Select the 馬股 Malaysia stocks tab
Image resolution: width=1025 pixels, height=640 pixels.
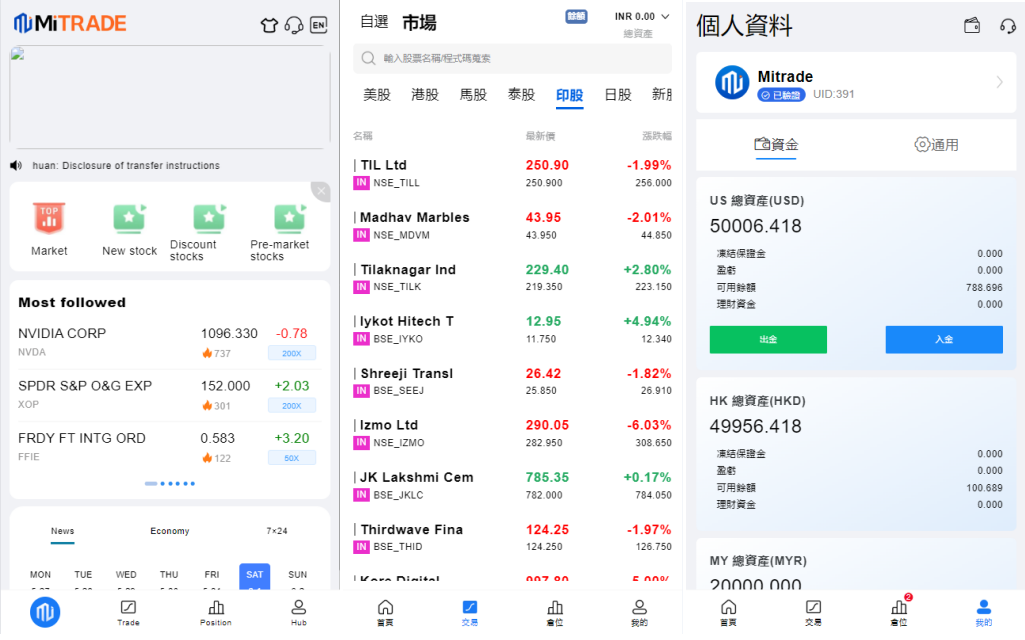[x=473, y=95]
